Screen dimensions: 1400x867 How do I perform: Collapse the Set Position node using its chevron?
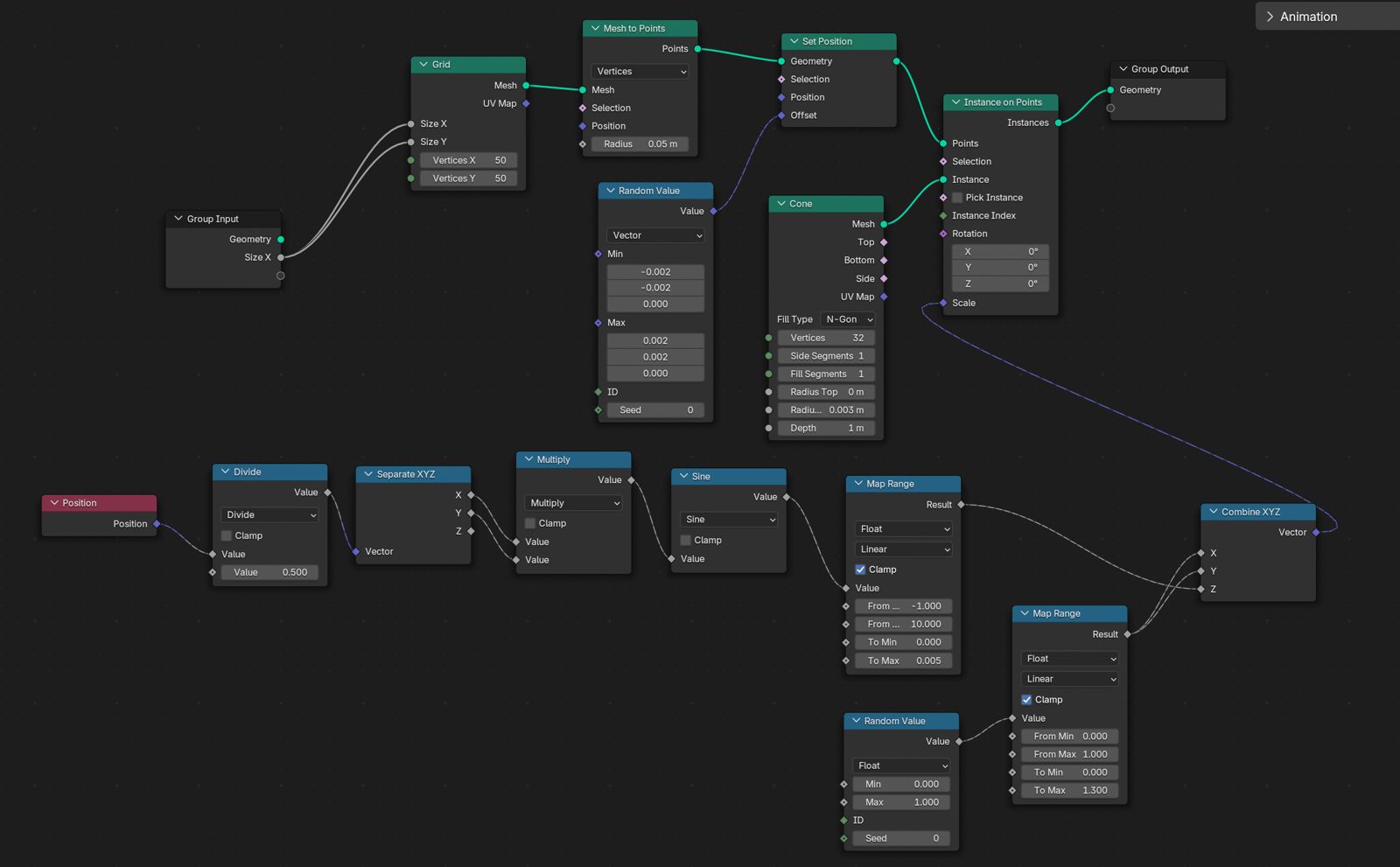click(x=794, y=41)
